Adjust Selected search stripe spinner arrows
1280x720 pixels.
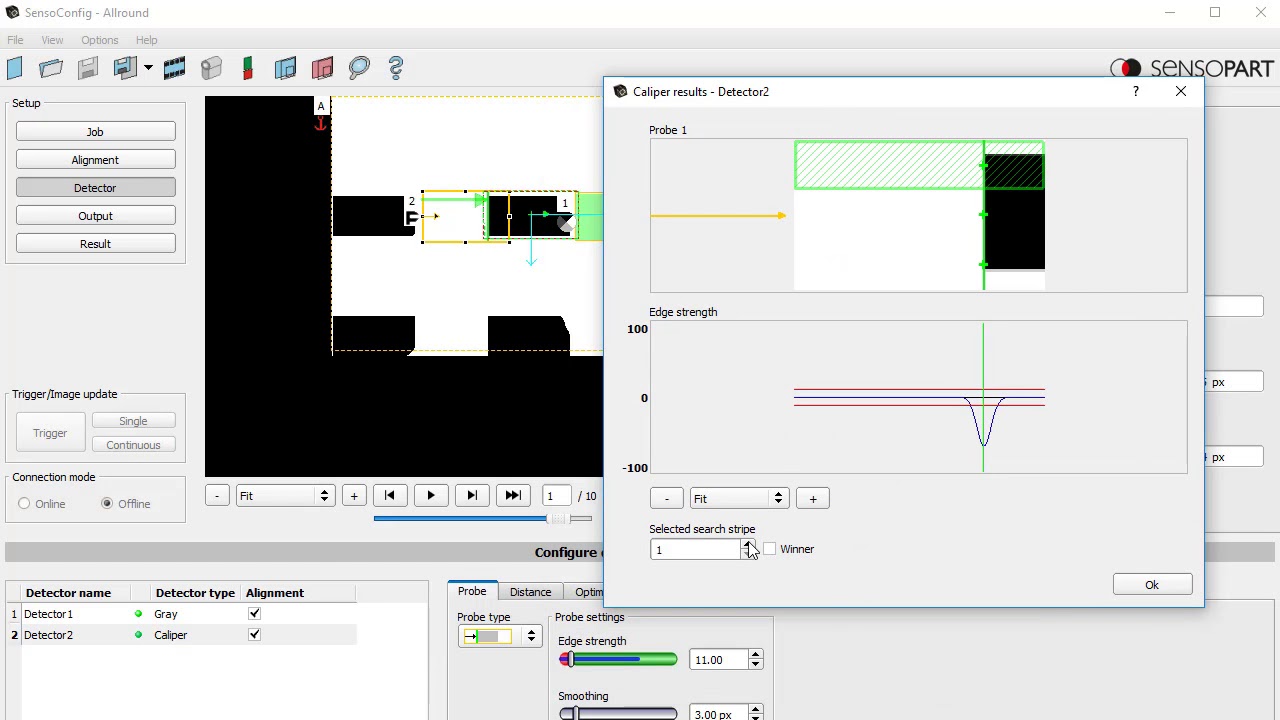[748, 550]
